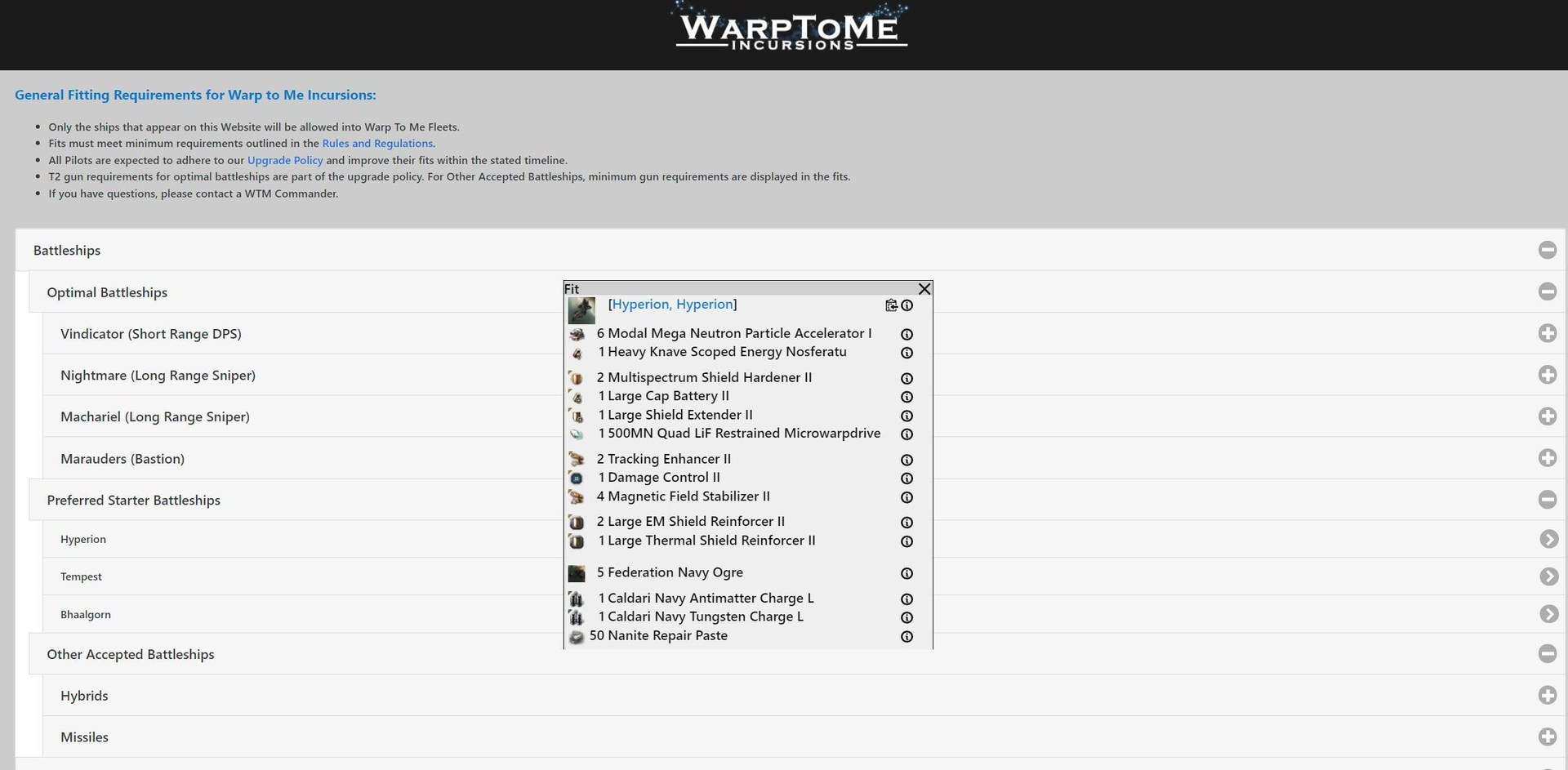The image size is (1568, 770).
Task: Show info for Magnetic Field Stabilizer II
Action: (x=906, y=497)
